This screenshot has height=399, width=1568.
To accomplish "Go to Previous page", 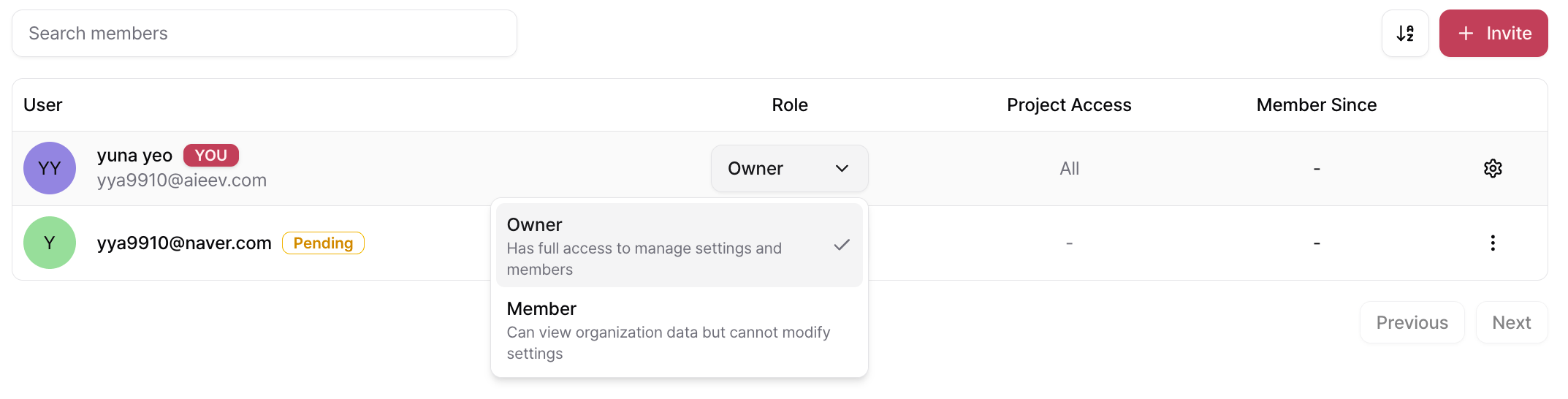I will tap(1412, 323).
